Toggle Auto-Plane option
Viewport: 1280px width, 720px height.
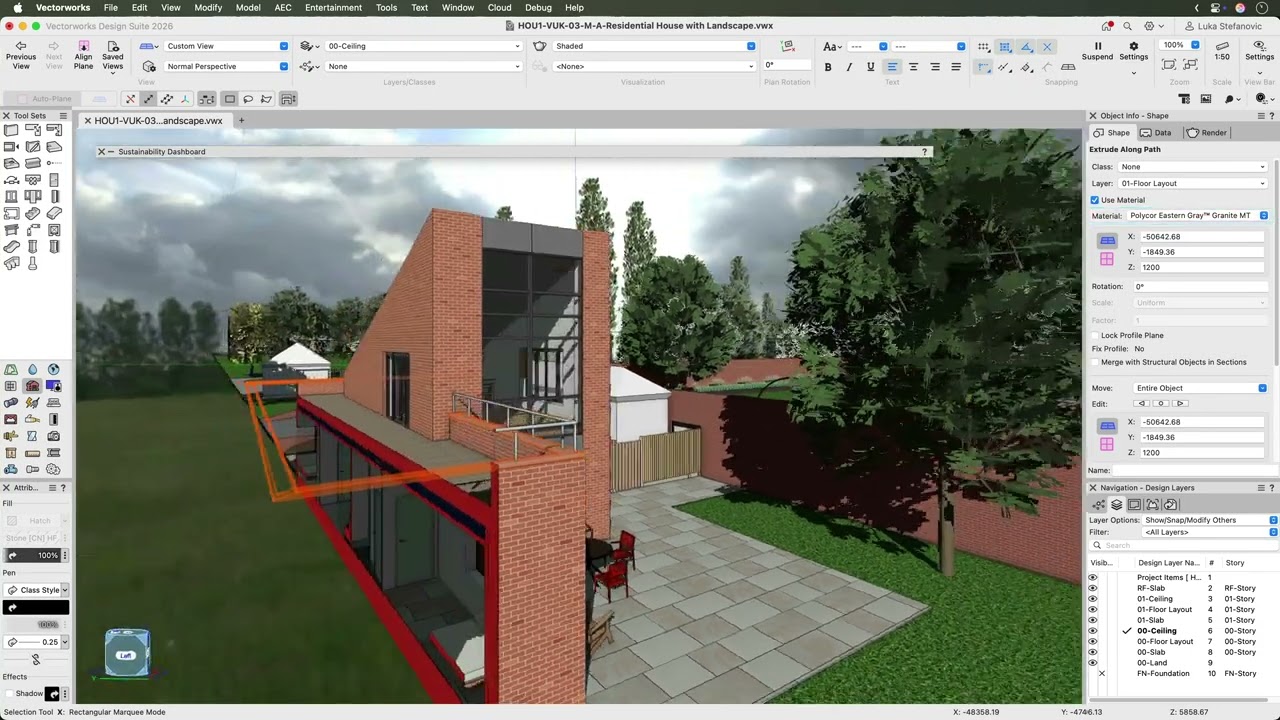(x=44, y=99)
